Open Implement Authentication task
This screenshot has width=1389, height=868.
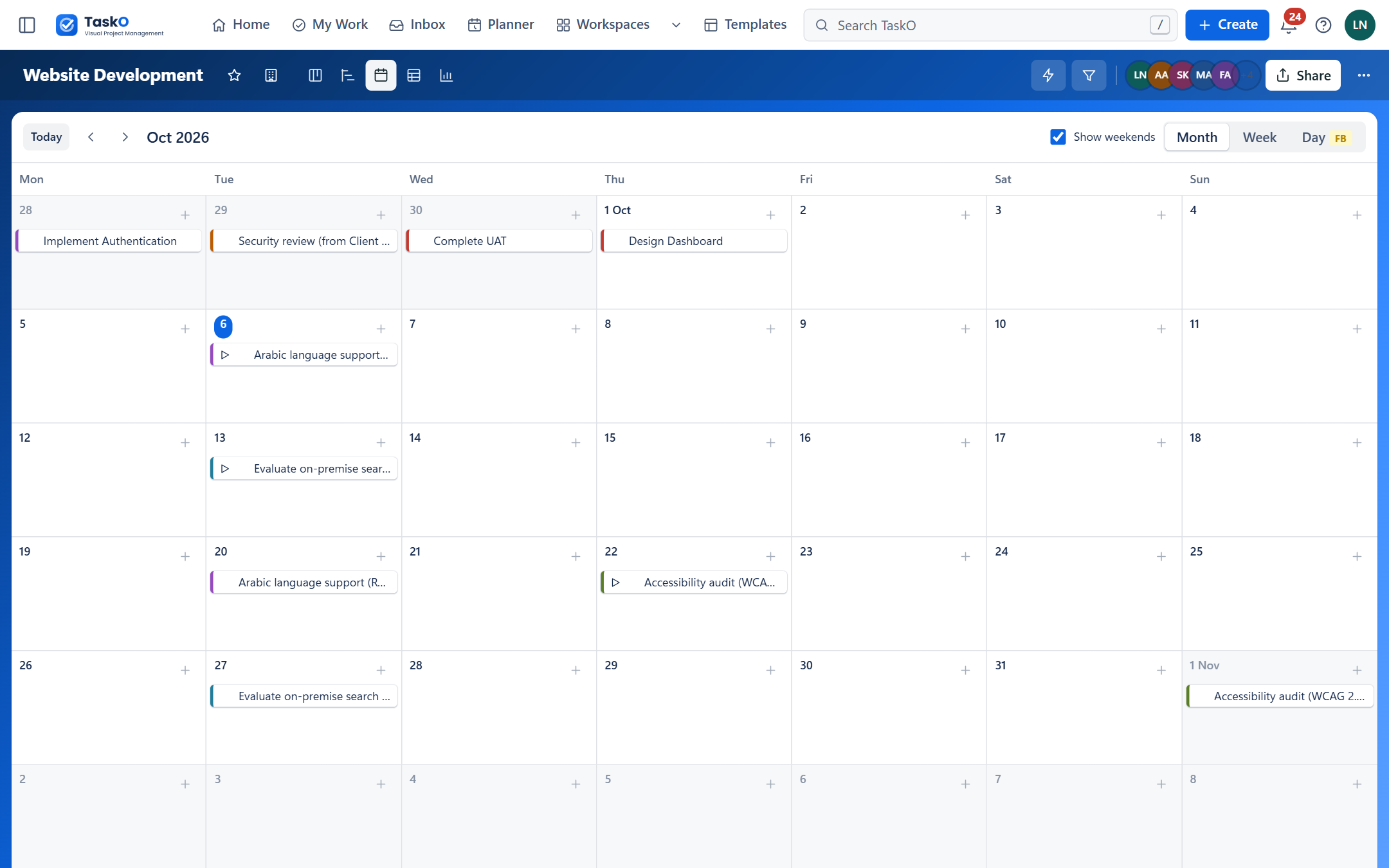click(109, 241)
